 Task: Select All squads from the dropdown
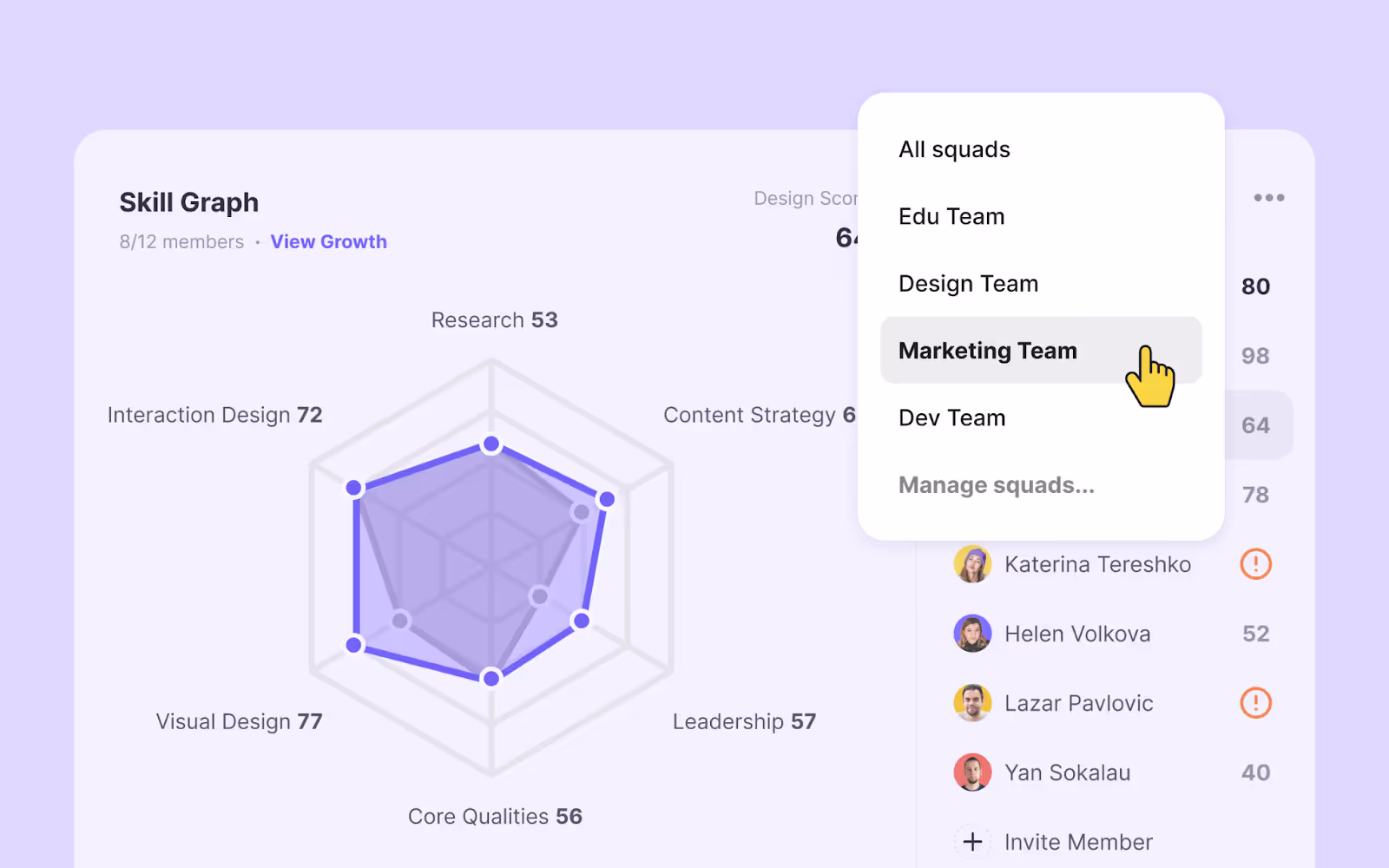pos(954,149)
